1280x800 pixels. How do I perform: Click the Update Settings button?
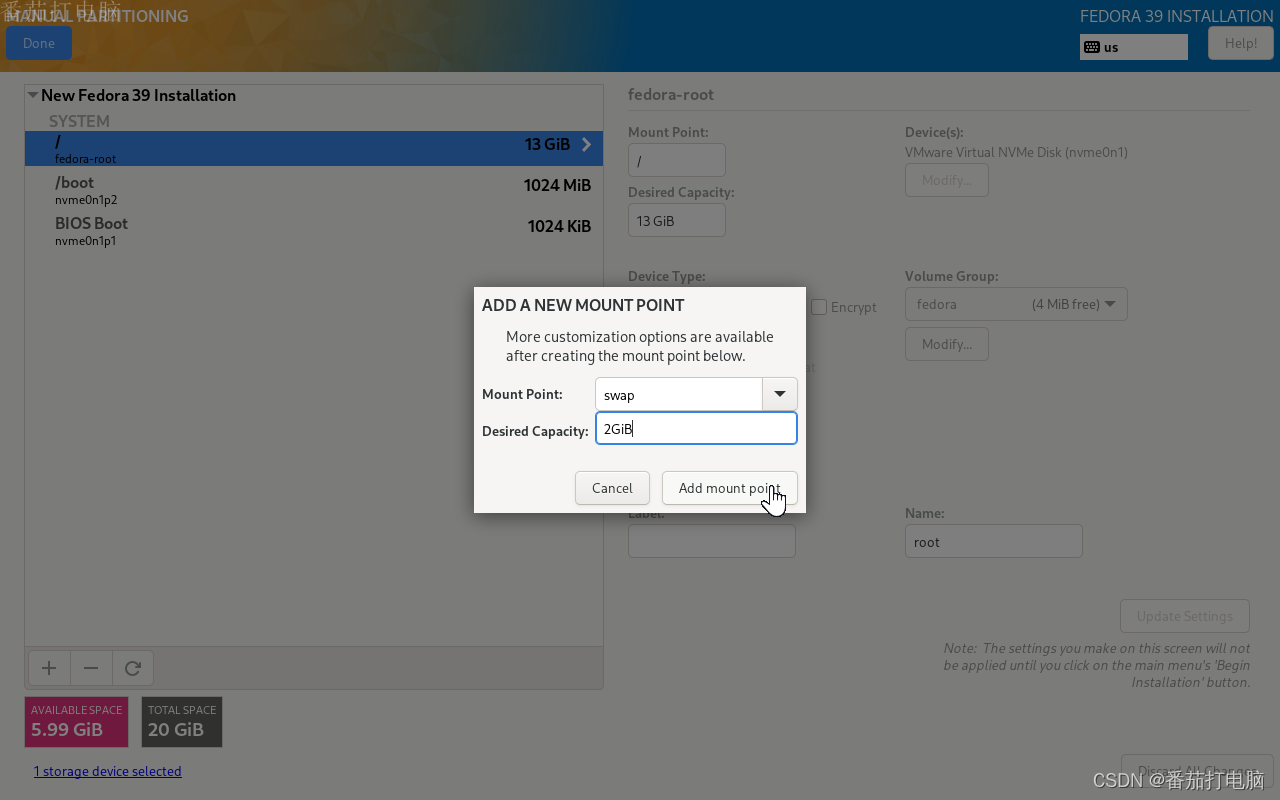click(x=1185, y=616)
